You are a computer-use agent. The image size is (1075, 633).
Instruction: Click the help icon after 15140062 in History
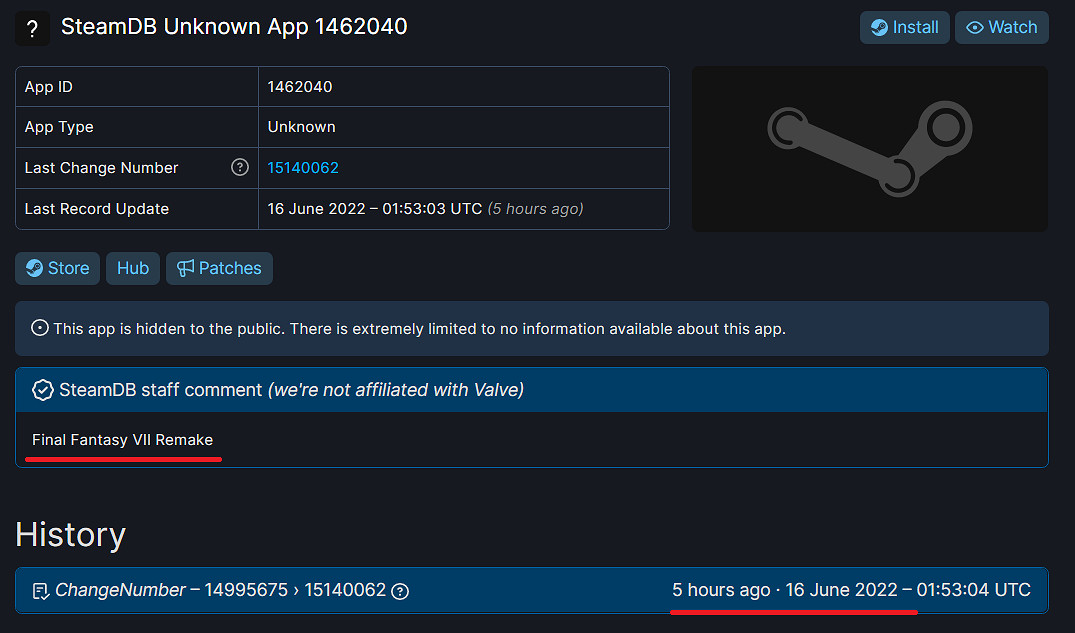pyautogui.click(x=400, y=591)
